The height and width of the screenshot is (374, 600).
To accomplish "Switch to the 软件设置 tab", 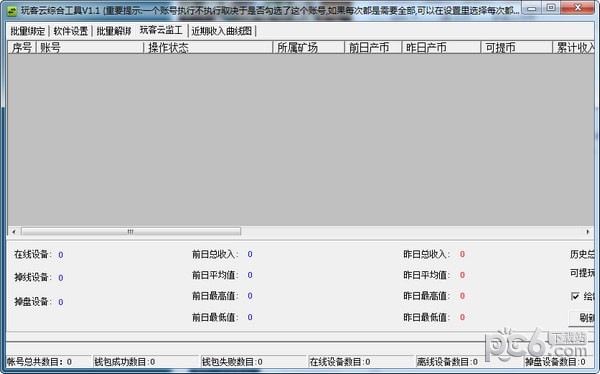I will [71, 31].
